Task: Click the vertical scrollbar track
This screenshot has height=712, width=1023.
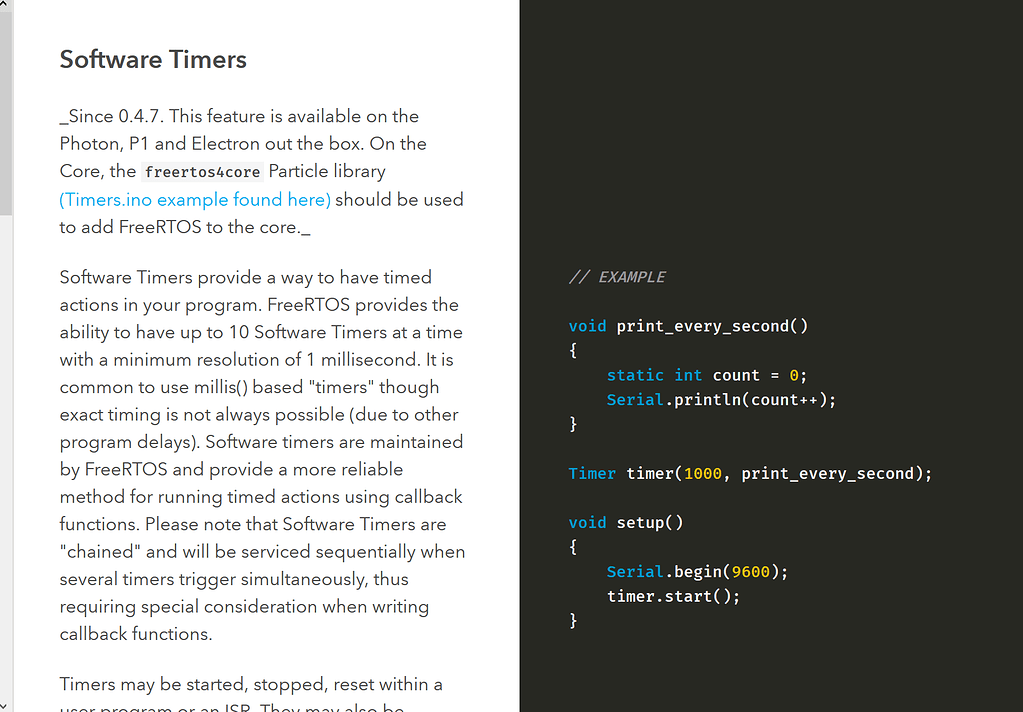Action: pyautogui.click(x=6, y=400)
